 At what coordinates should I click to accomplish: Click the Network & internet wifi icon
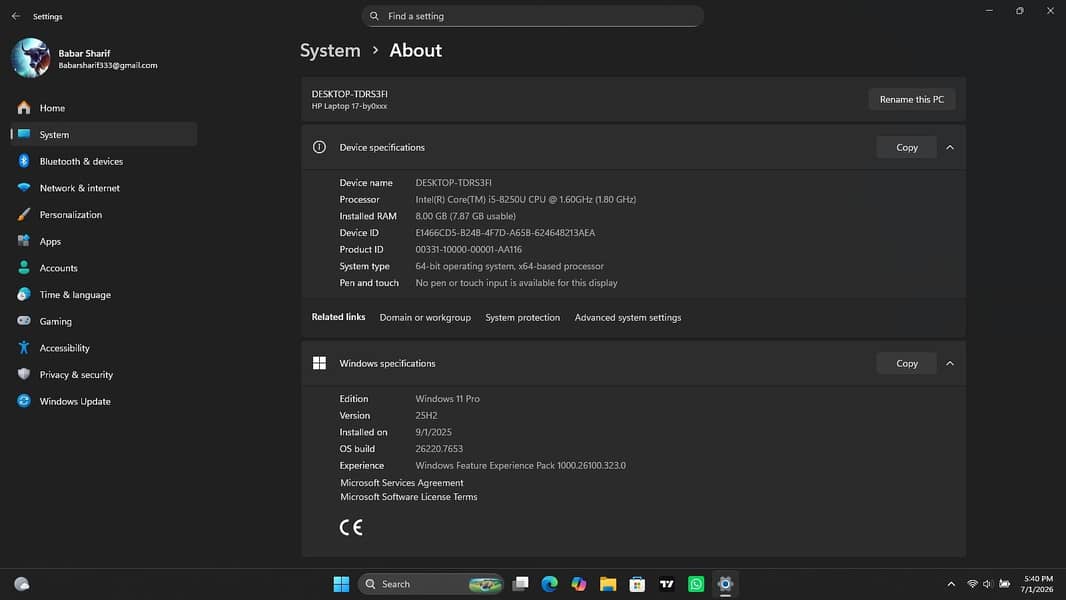point(24,188)
